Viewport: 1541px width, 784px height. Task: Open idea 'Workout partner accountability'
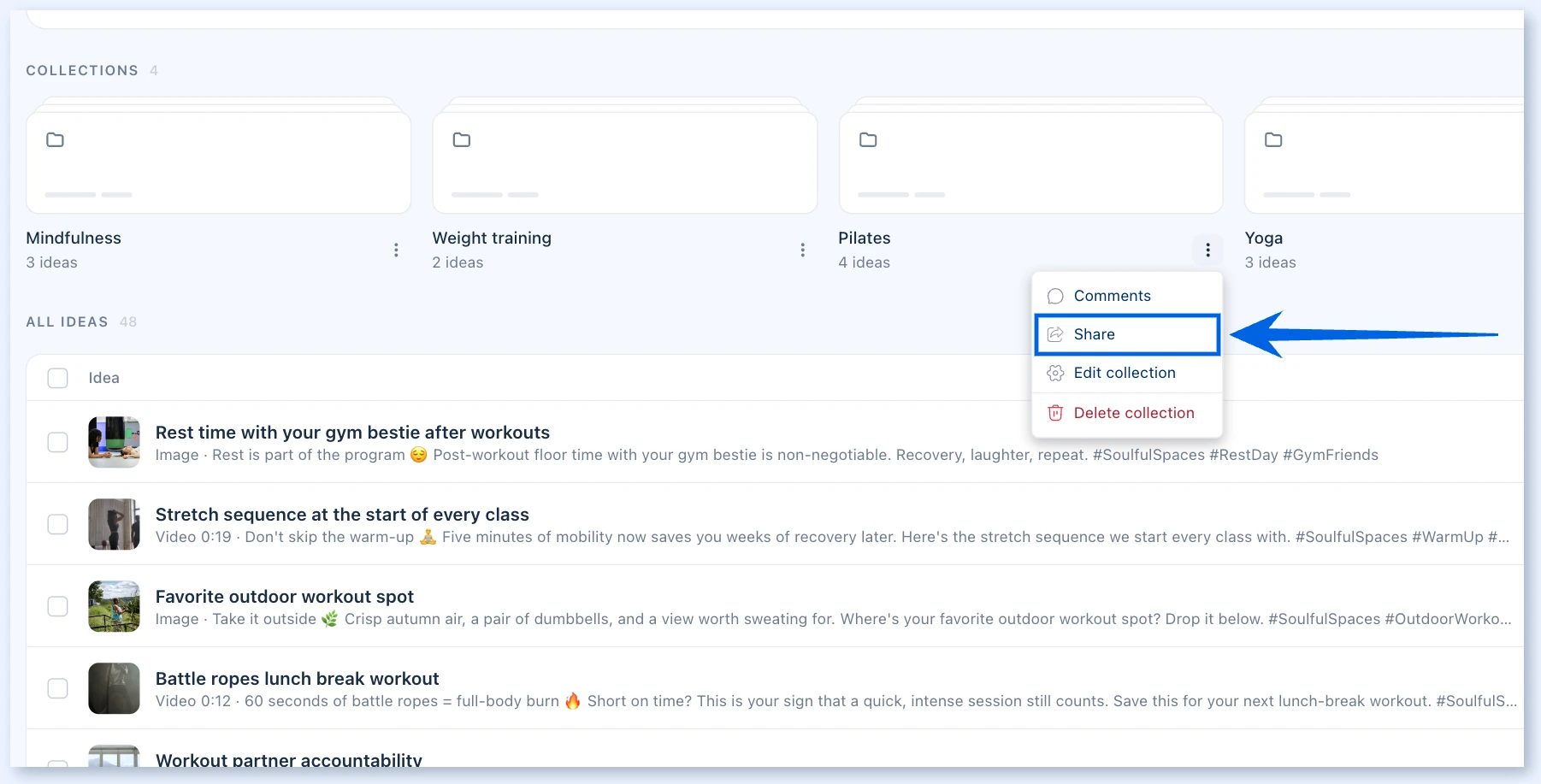coord(289,759)
